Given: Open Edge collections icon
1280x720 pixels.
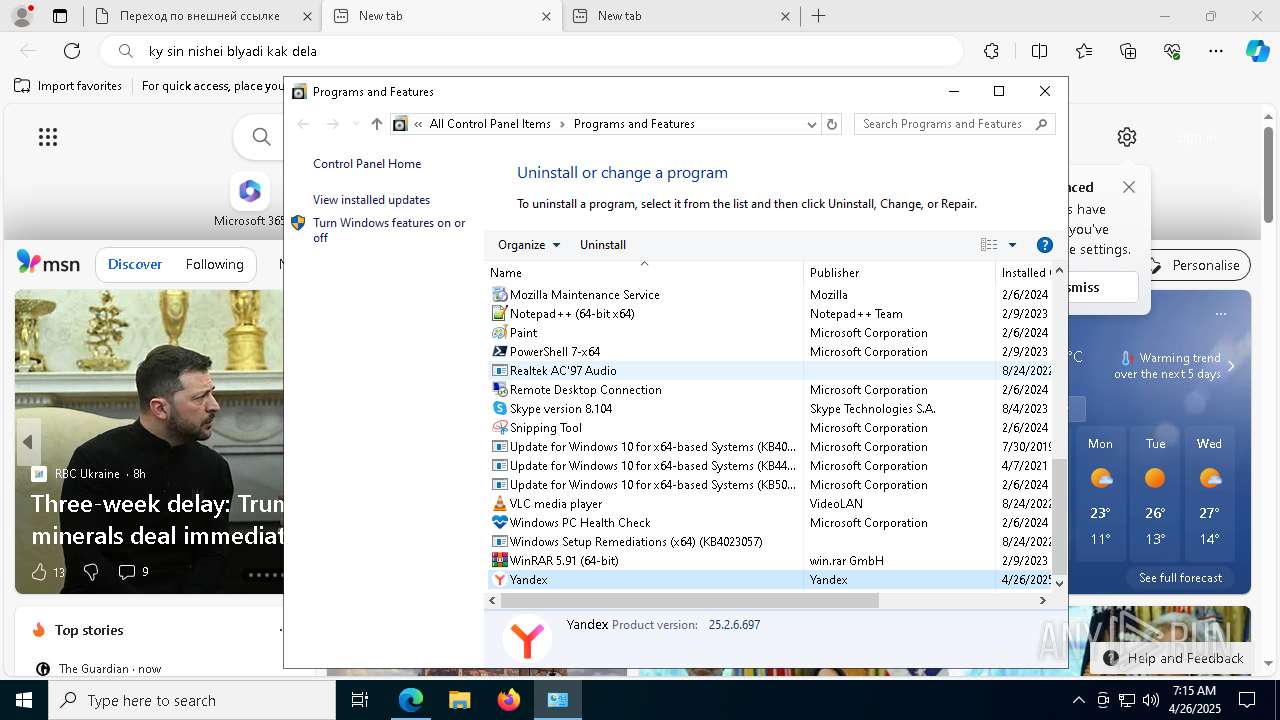Looking at the screenshot, I should [x=1128, y=51].
